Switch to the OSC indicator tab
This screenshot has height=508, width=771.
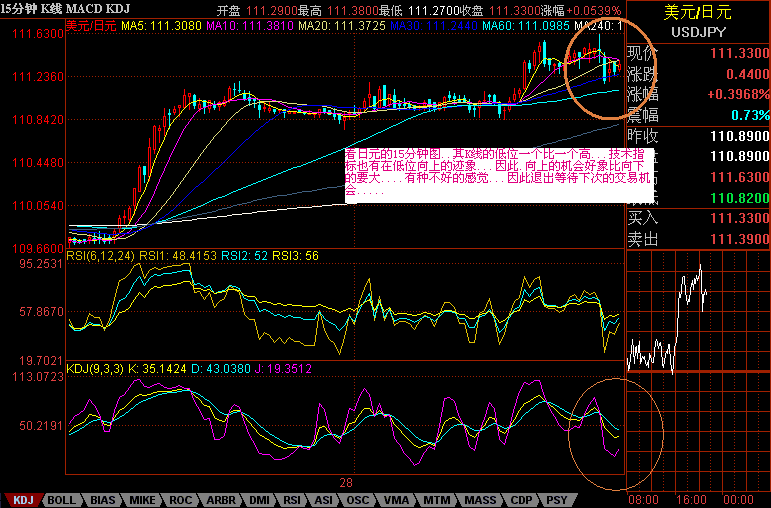357,500
